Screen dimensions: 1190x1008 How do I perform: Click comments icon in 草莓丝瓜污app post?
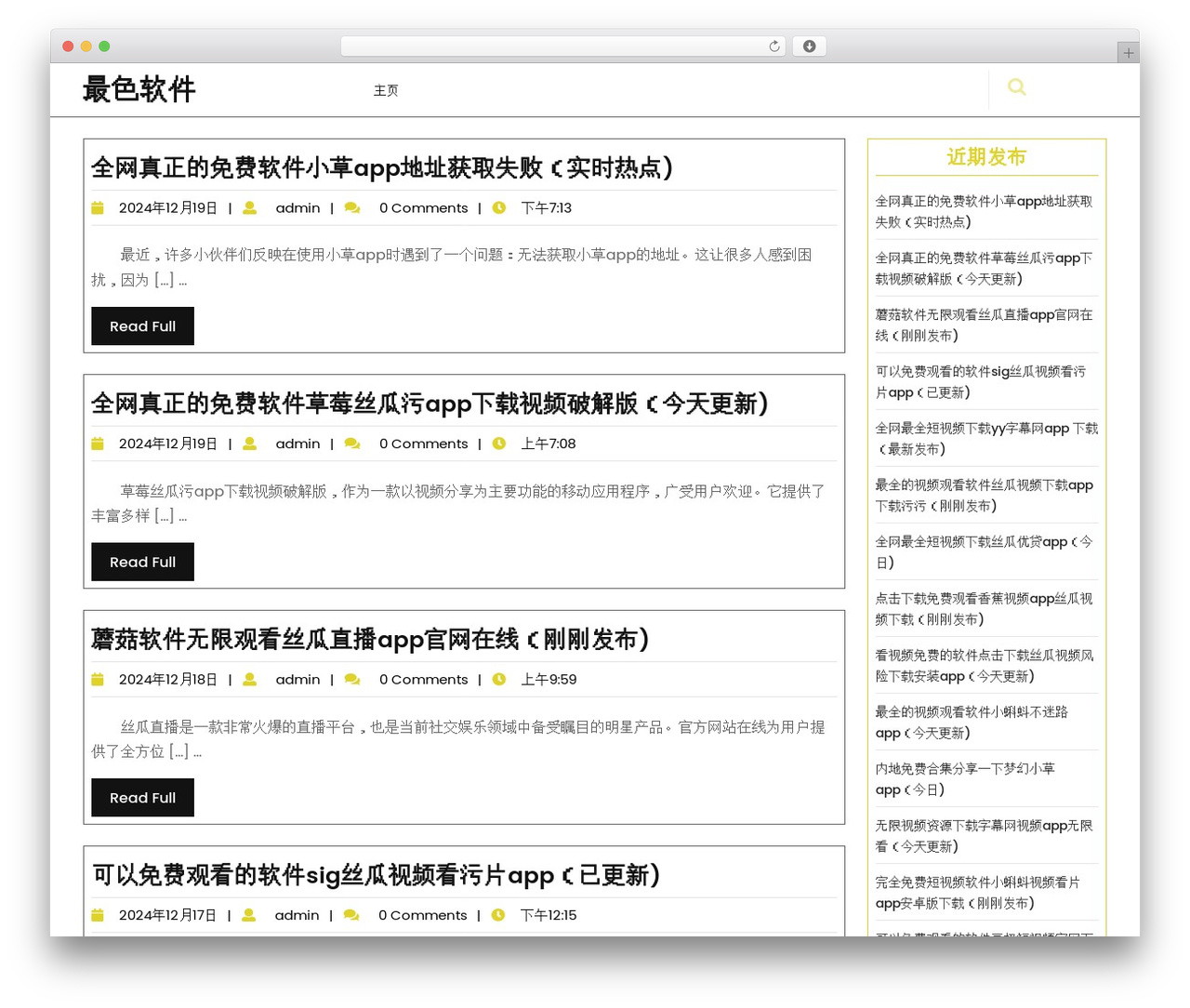tap(352, 444)
